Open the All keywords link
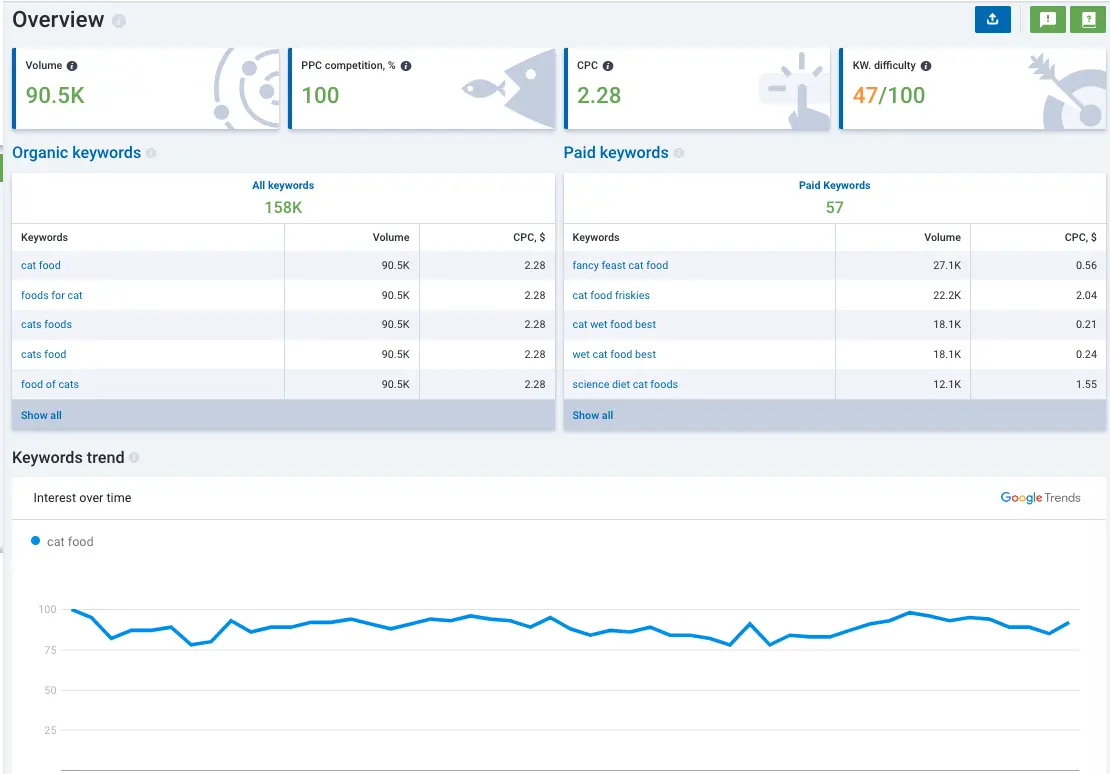The width and height of the screenshot is (1110, 774). pyautogui.click(x=283, y=186)
